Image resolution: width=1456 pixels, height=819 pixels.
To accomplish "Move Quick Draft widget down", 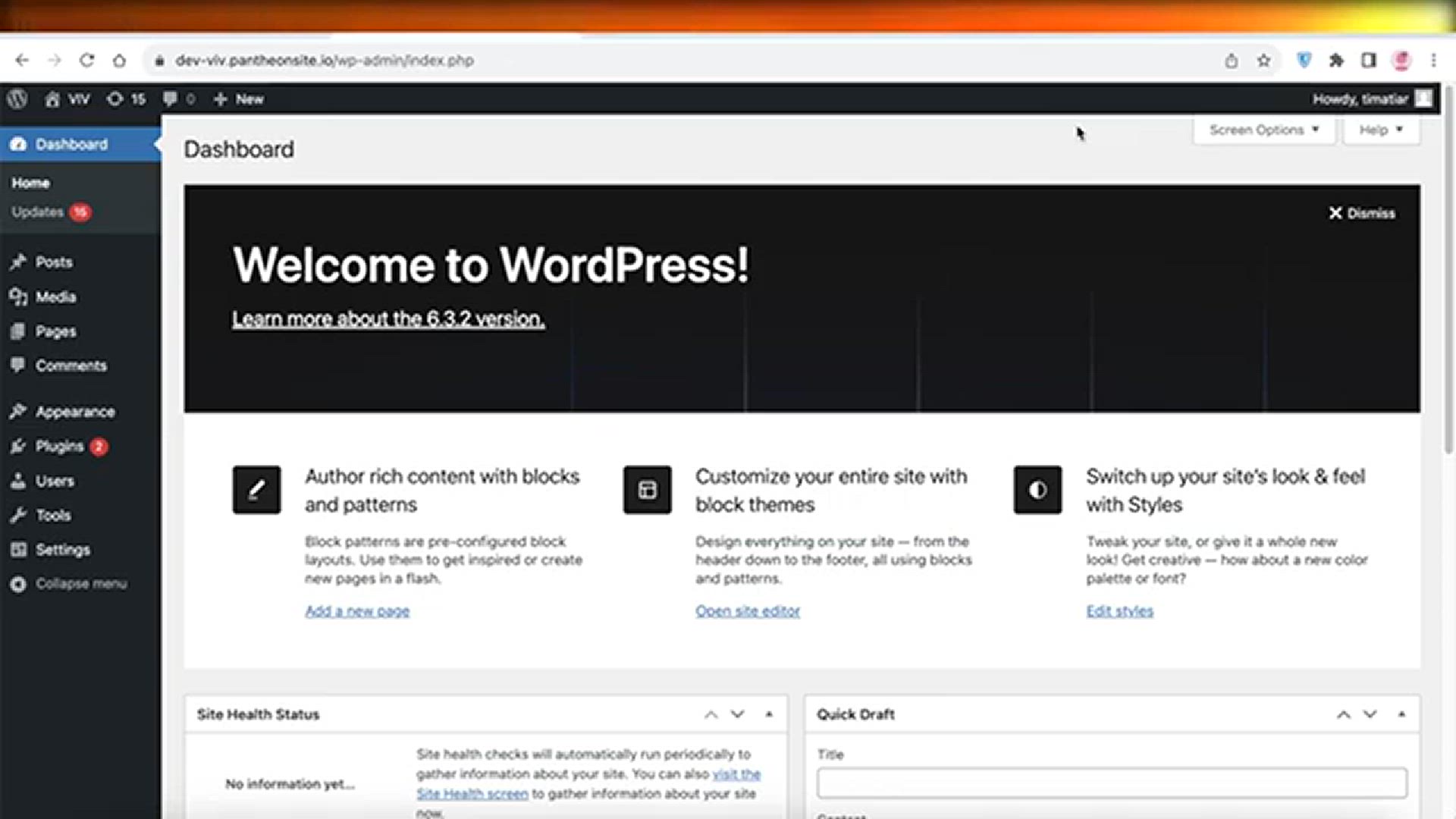I will 1370,714.
